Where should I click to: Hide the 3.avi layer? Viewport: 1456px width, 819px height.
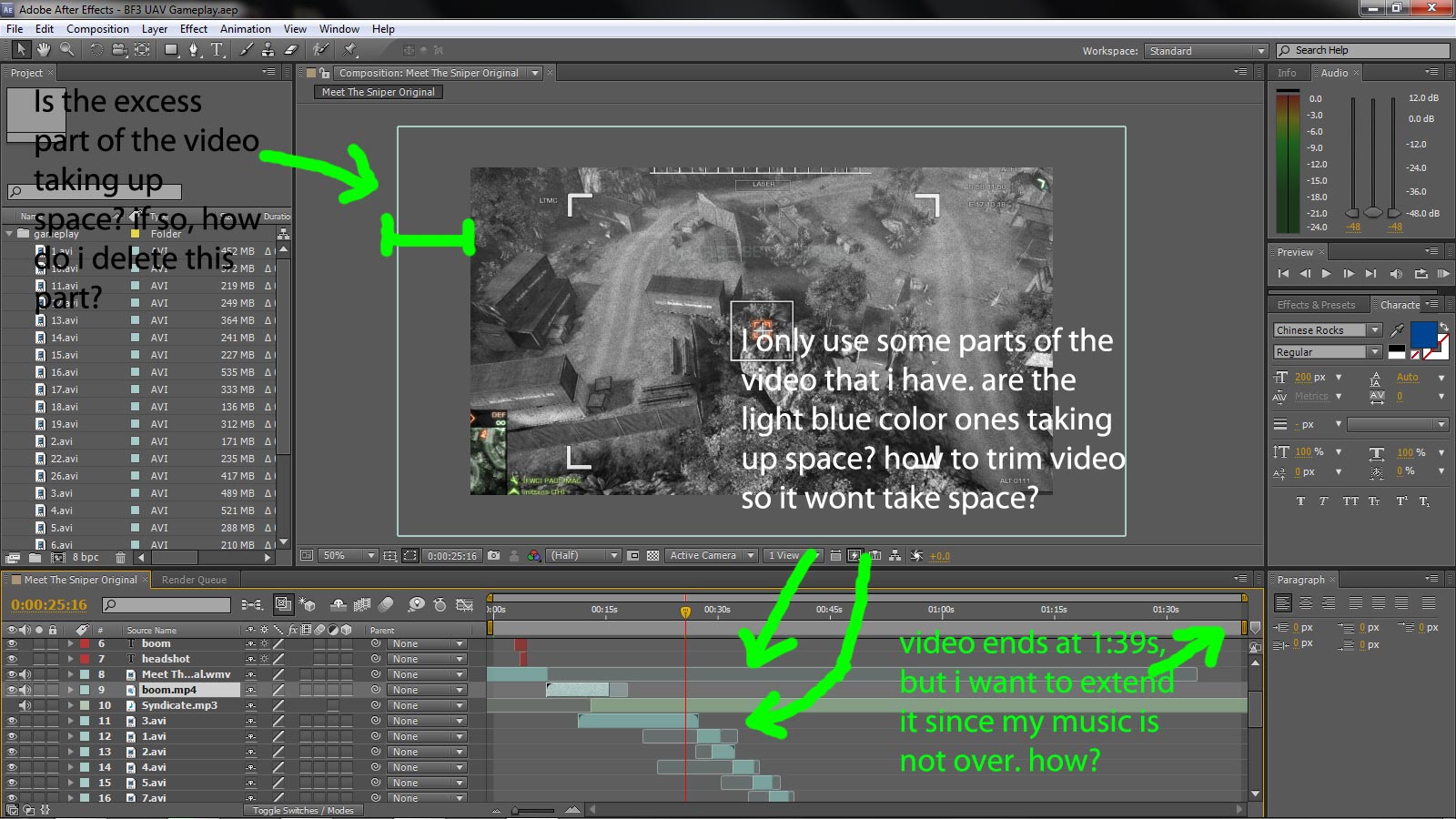pyautogui.click(x=12, y=721)
